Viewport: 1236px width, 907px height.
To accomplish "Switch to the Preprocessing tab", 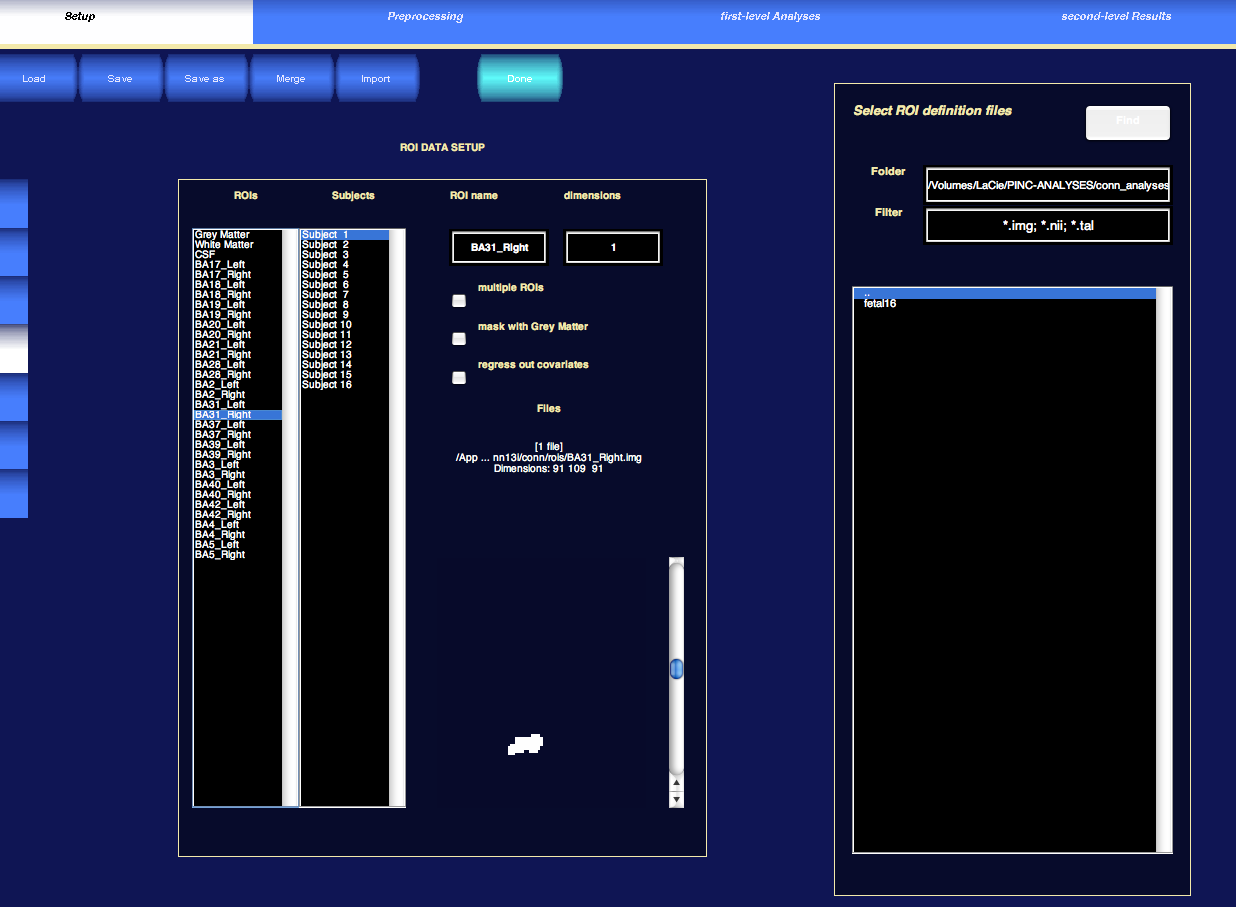I will click(425, 17).
